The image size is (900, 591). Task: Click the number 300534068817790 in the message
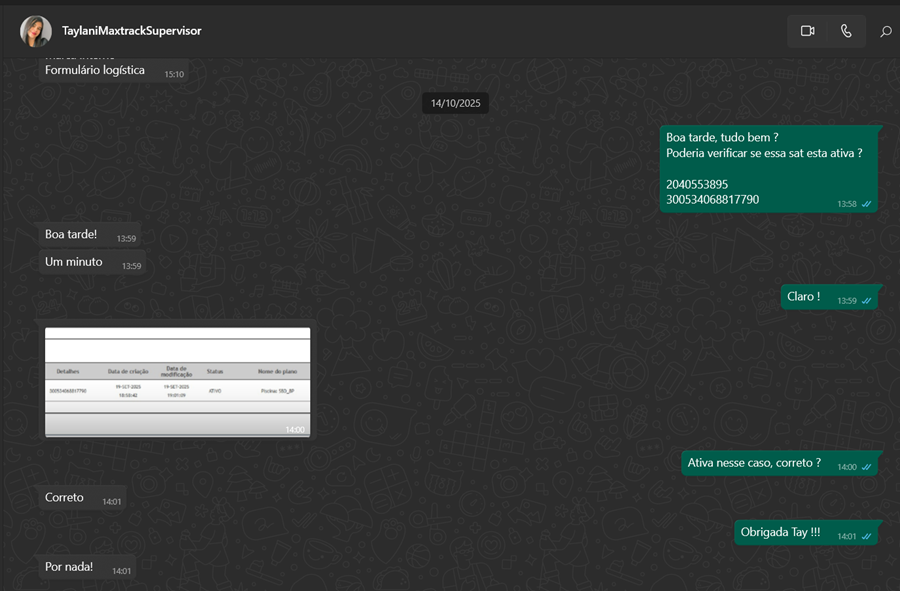click(x=712, y=200)
